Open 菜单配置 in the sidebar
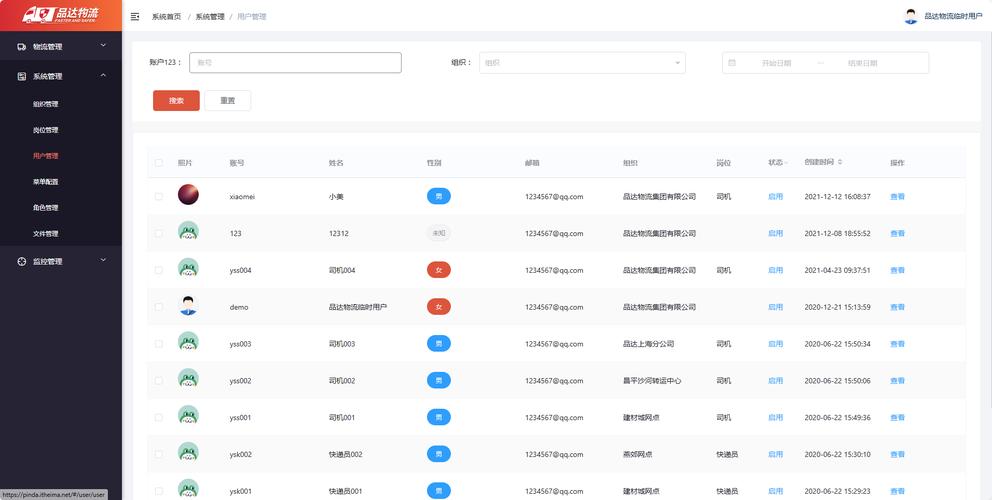The image size is (992, 500). click(x=46, y=182)
